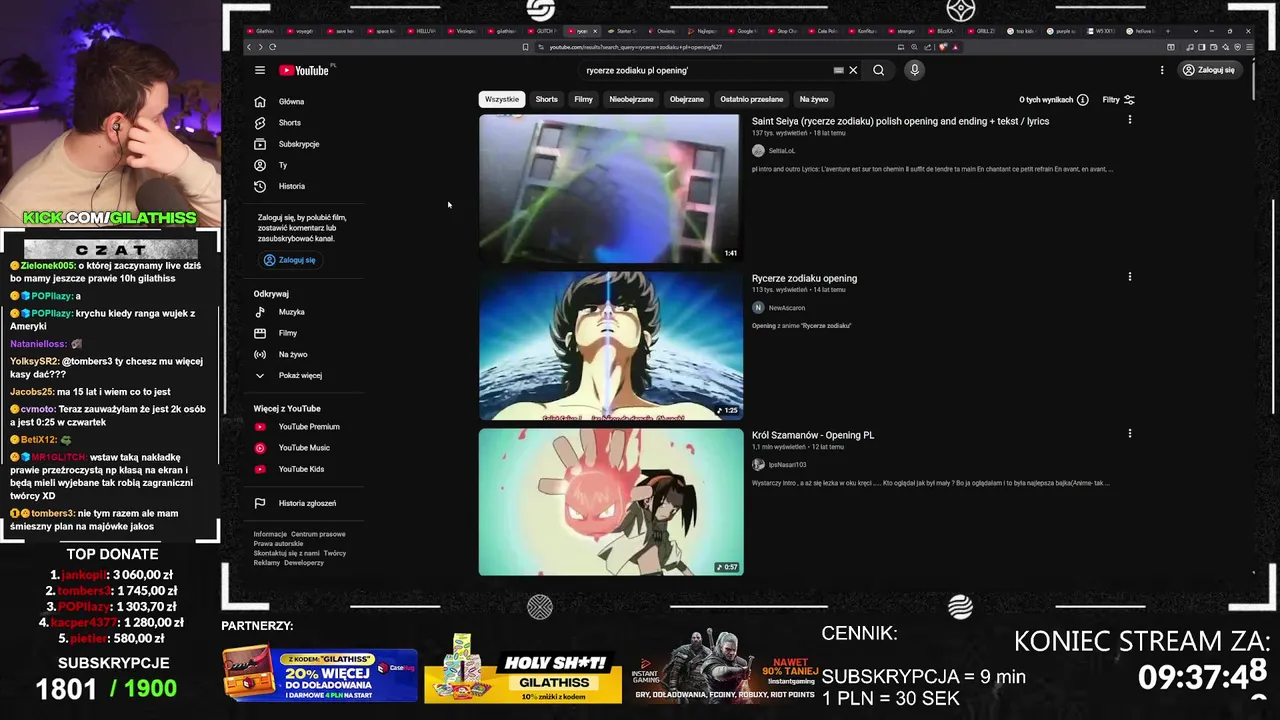Open the Król Szamanów Opening PL thumbnail
Image resolution: width=1280 pixels, height=720 pixels.
tap(611, 503)
